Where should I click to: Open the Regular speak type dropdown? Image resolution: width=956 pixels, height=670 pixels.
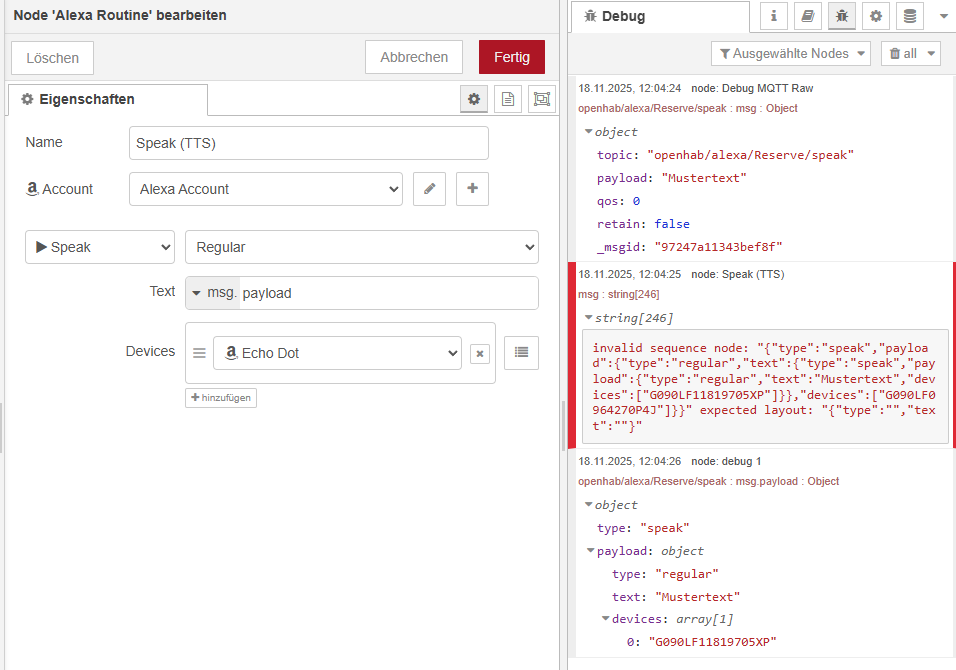361,247
